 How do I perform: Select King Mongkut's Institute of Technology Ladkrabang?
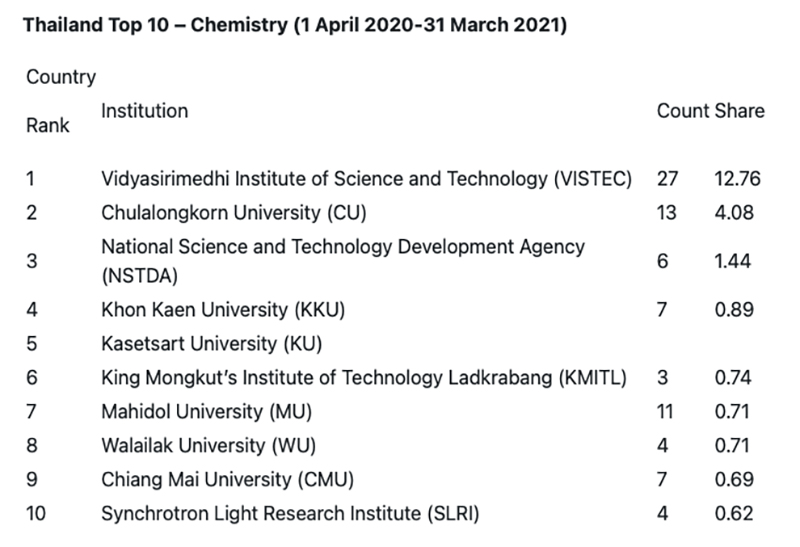pos(364,377)
